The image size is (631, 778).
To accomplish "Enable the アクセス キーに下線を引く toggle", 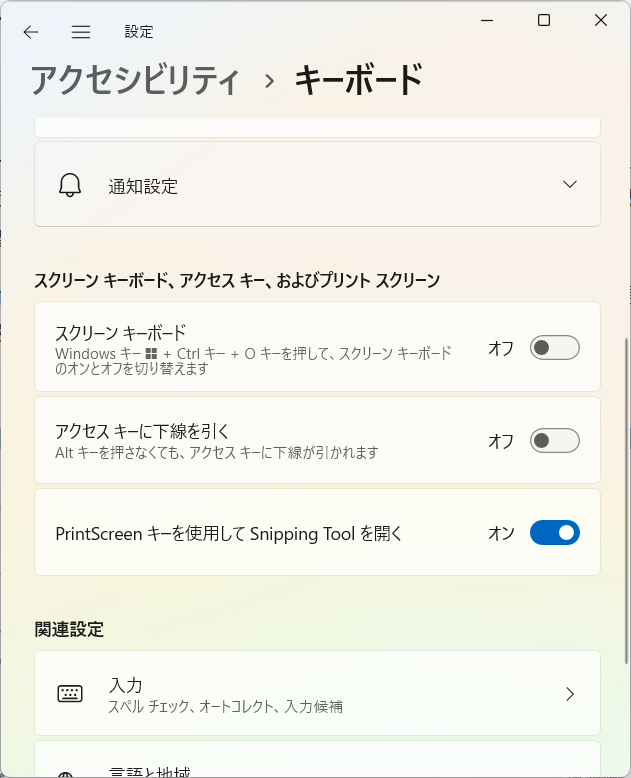I will (x=555, y=441).
